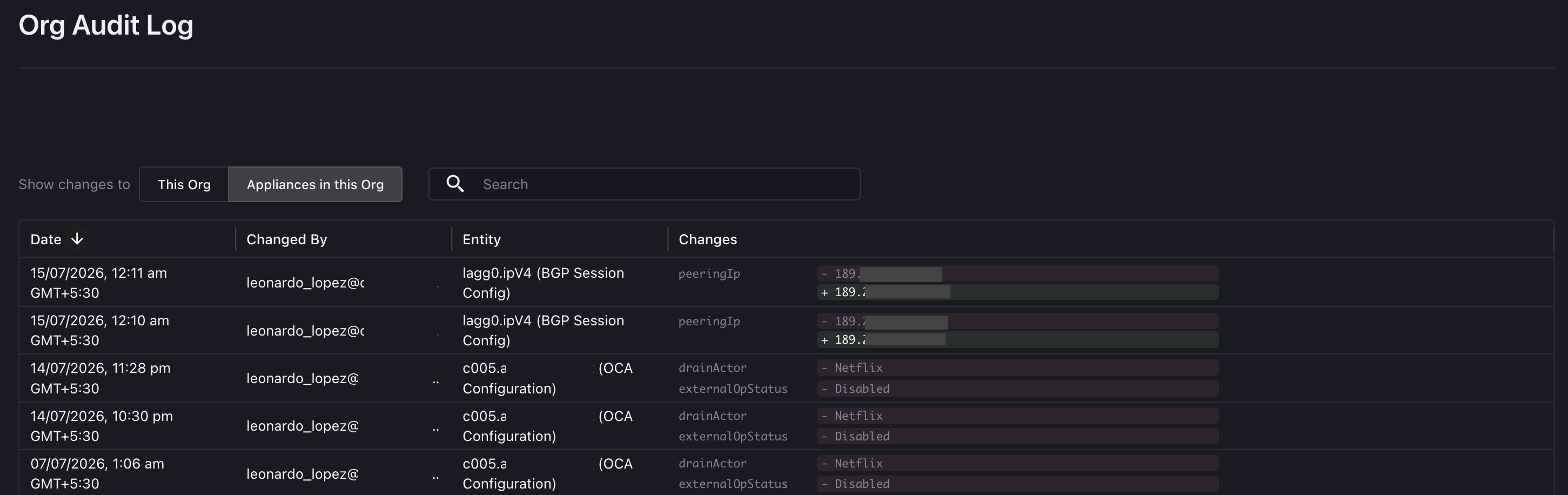Focus the Search input field

pos(644,184)
